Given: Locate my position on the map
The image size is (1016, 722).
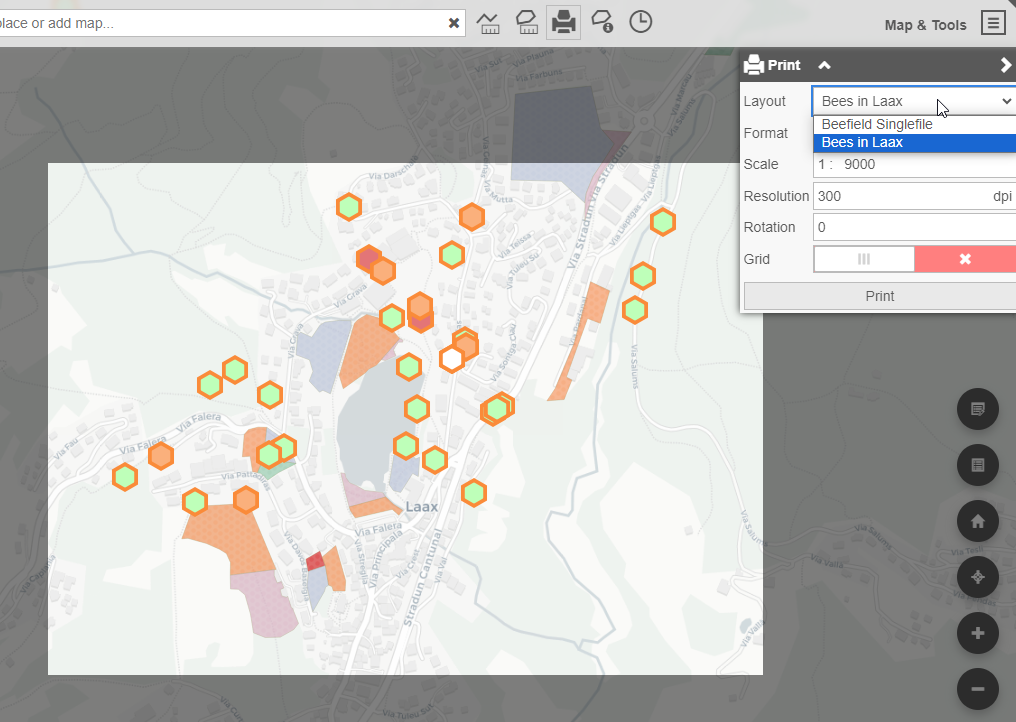Looking at the screenshot, I should [x=977, y=577].
